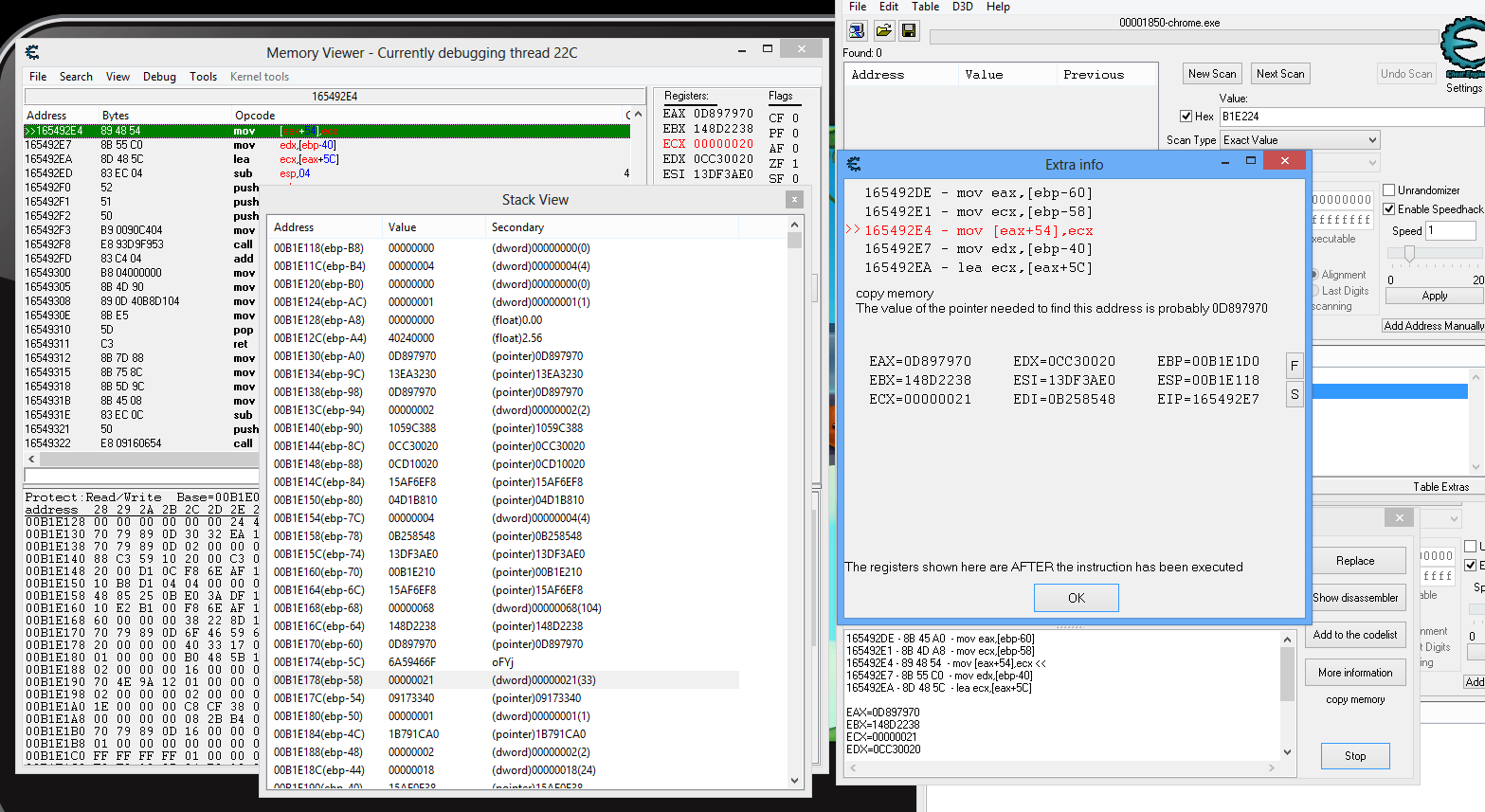1485x812 pixels.
Task: Uncheck the Hex checkbox
Action: pyautogui.click(x=1186, y=117)
